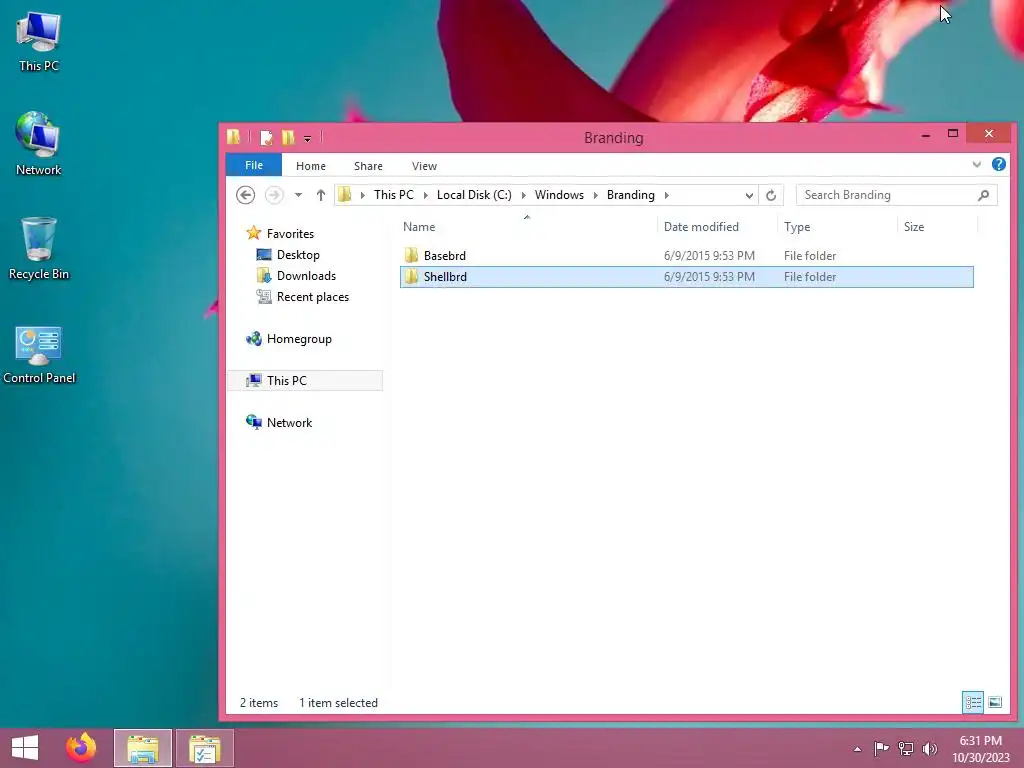Open the Windows Start button
This screenshot has width=1024, height=768.
tap(25, 748)
